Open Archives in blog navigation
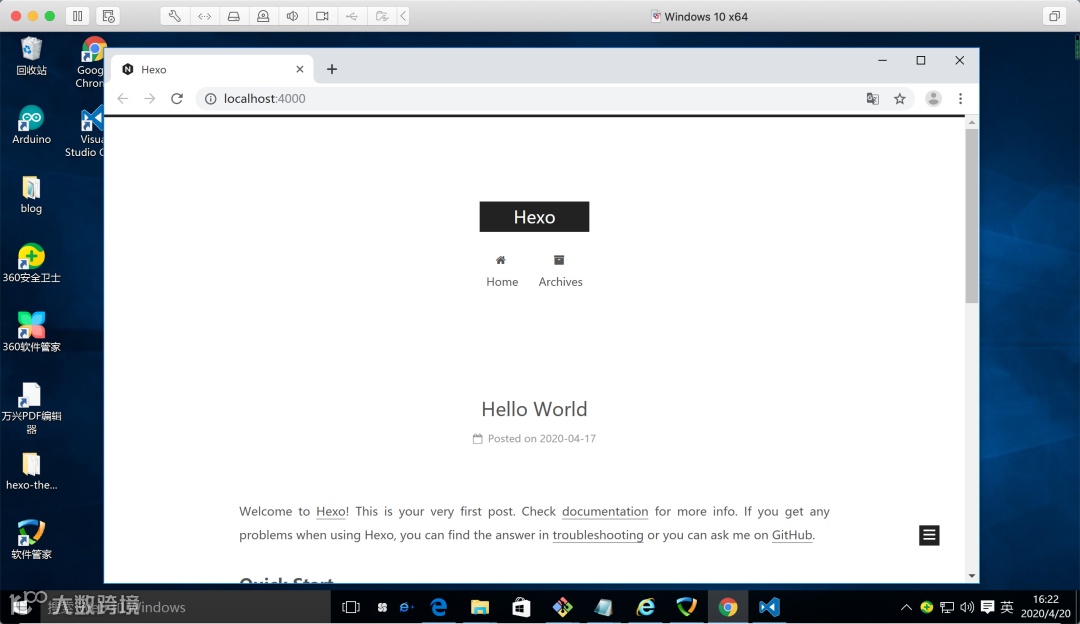 click(x=560, y=271)
